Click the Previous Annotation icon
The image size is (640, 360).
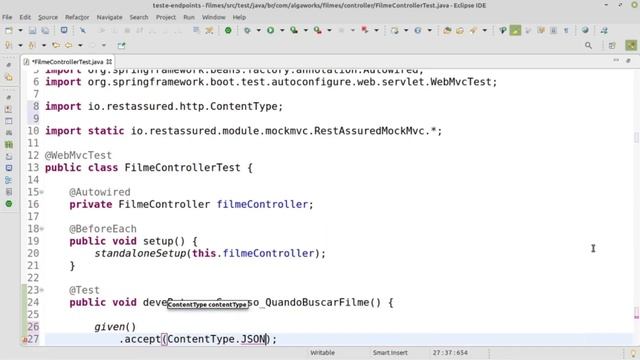(x=32, y=45)
